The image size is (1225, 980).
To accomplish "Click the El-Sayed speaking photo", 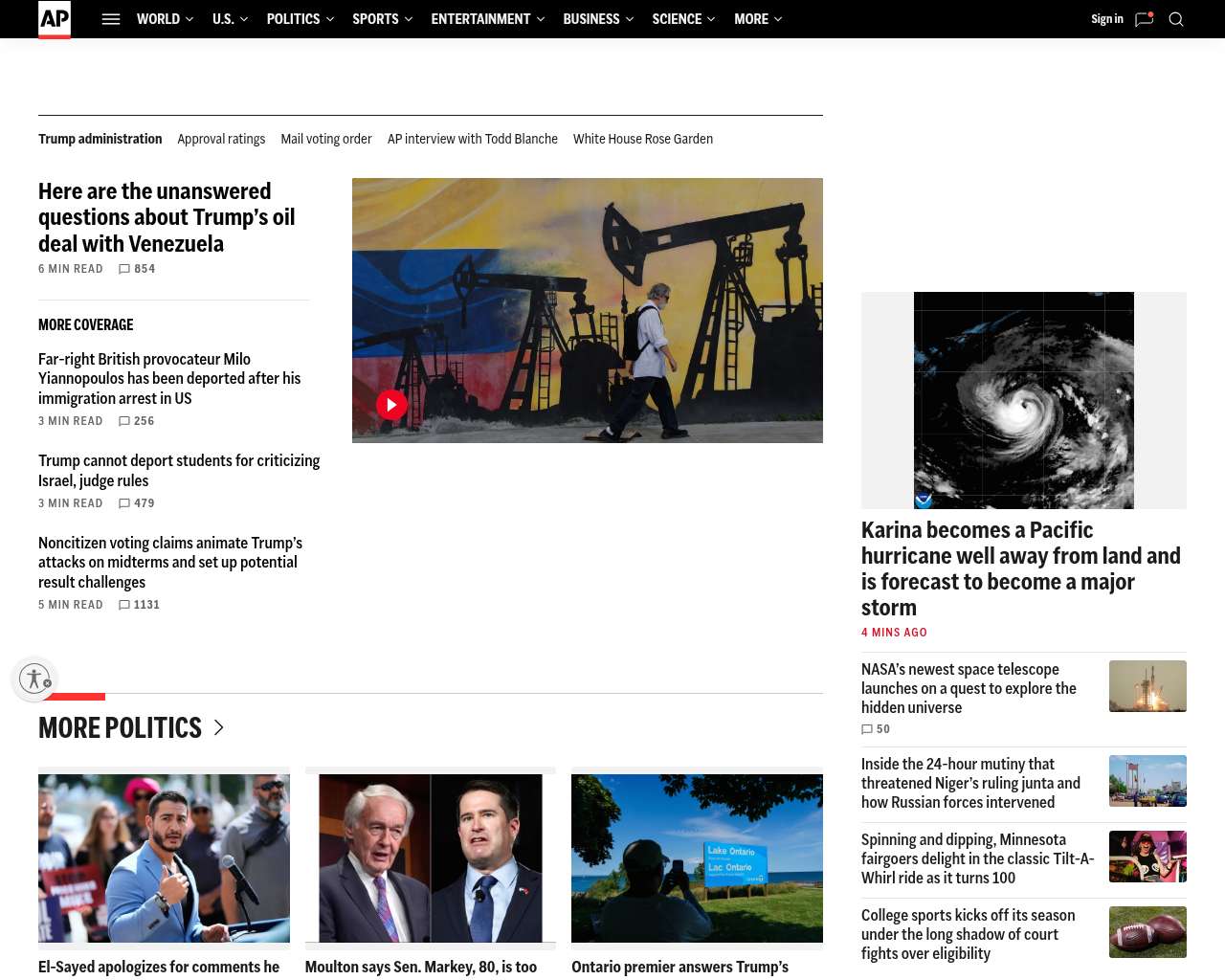I will [x=164, y=858].
